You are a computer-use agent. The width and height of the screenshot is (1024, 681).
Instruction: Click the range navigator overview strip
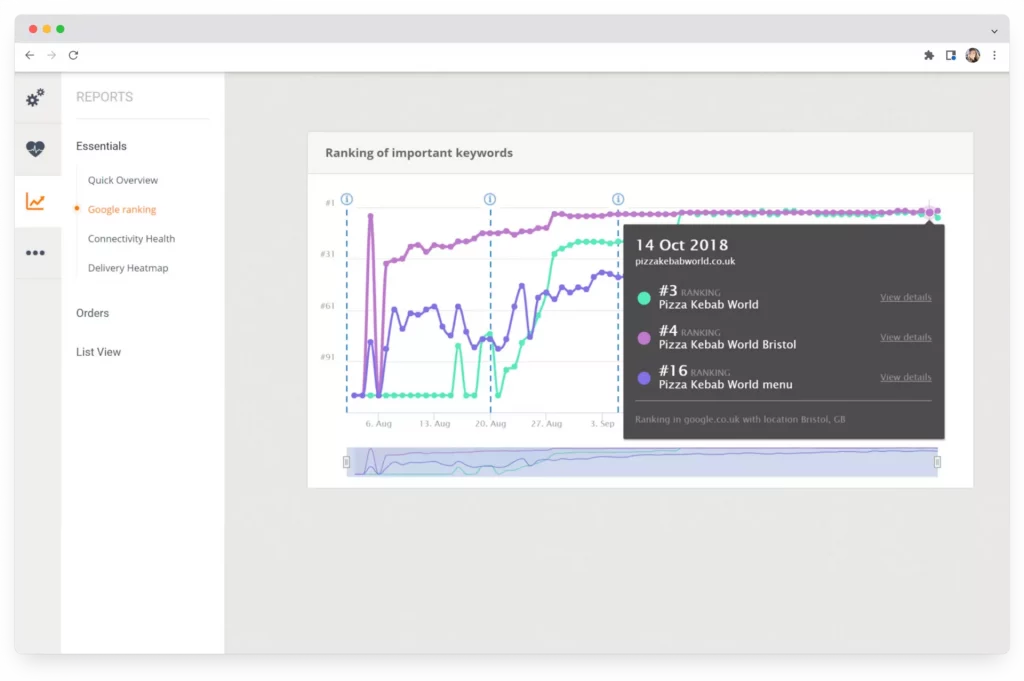[x=642, y=462]
